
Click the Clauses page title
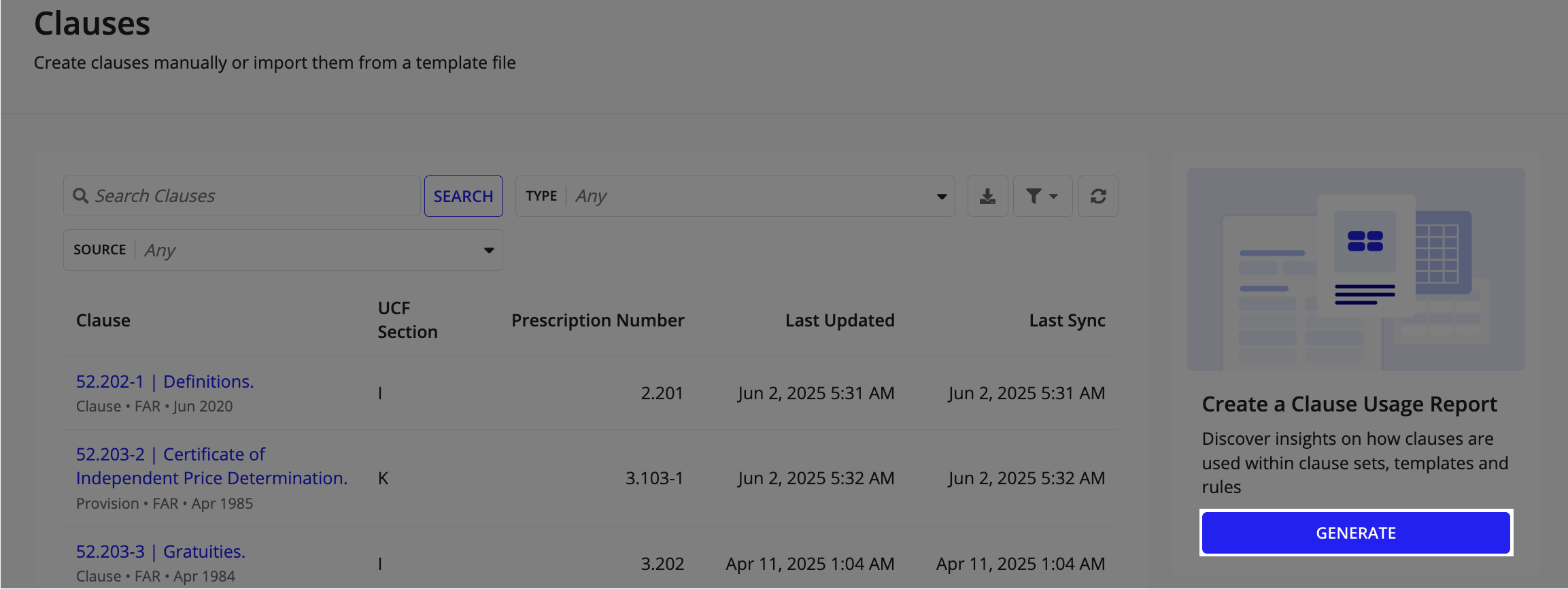92,23
